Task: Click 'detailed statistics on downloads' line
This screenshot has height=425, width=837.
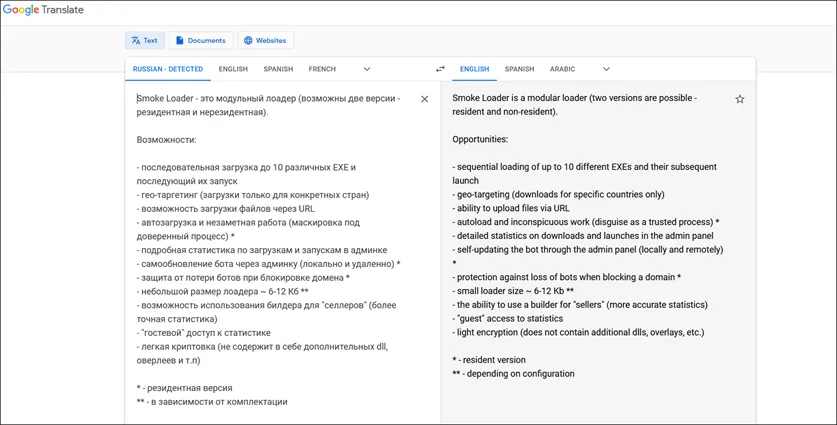Action: click(583, 235)
